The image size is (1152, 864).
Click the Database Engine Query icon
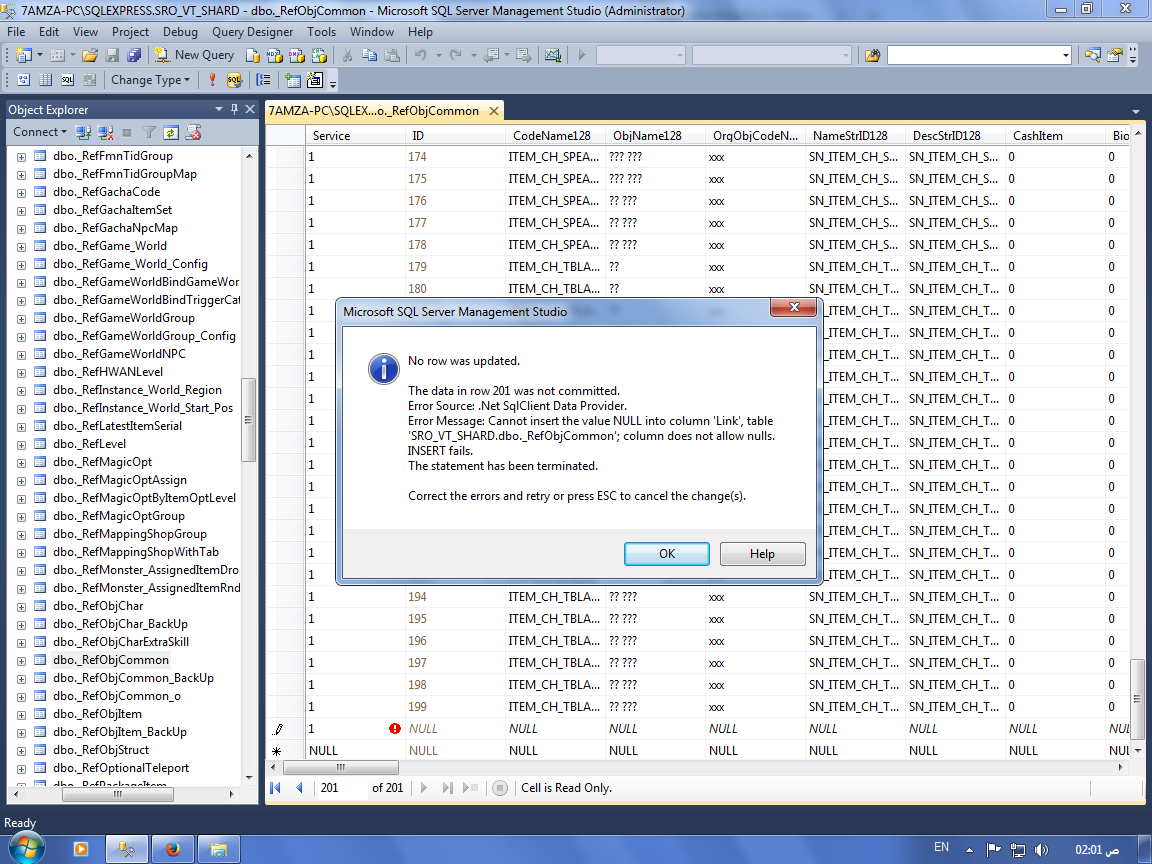(253, 55)
